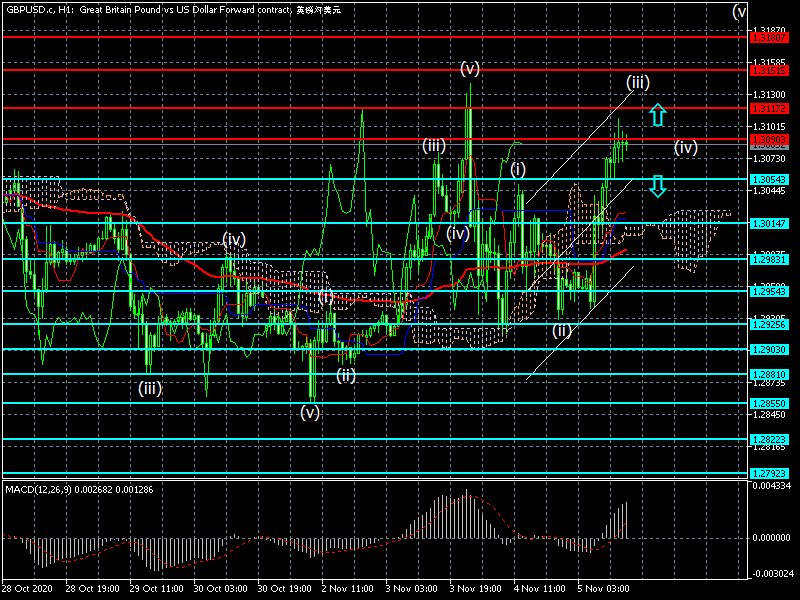
Task: Click the red 1.31807 price tag
Action: tap(769, 37)
